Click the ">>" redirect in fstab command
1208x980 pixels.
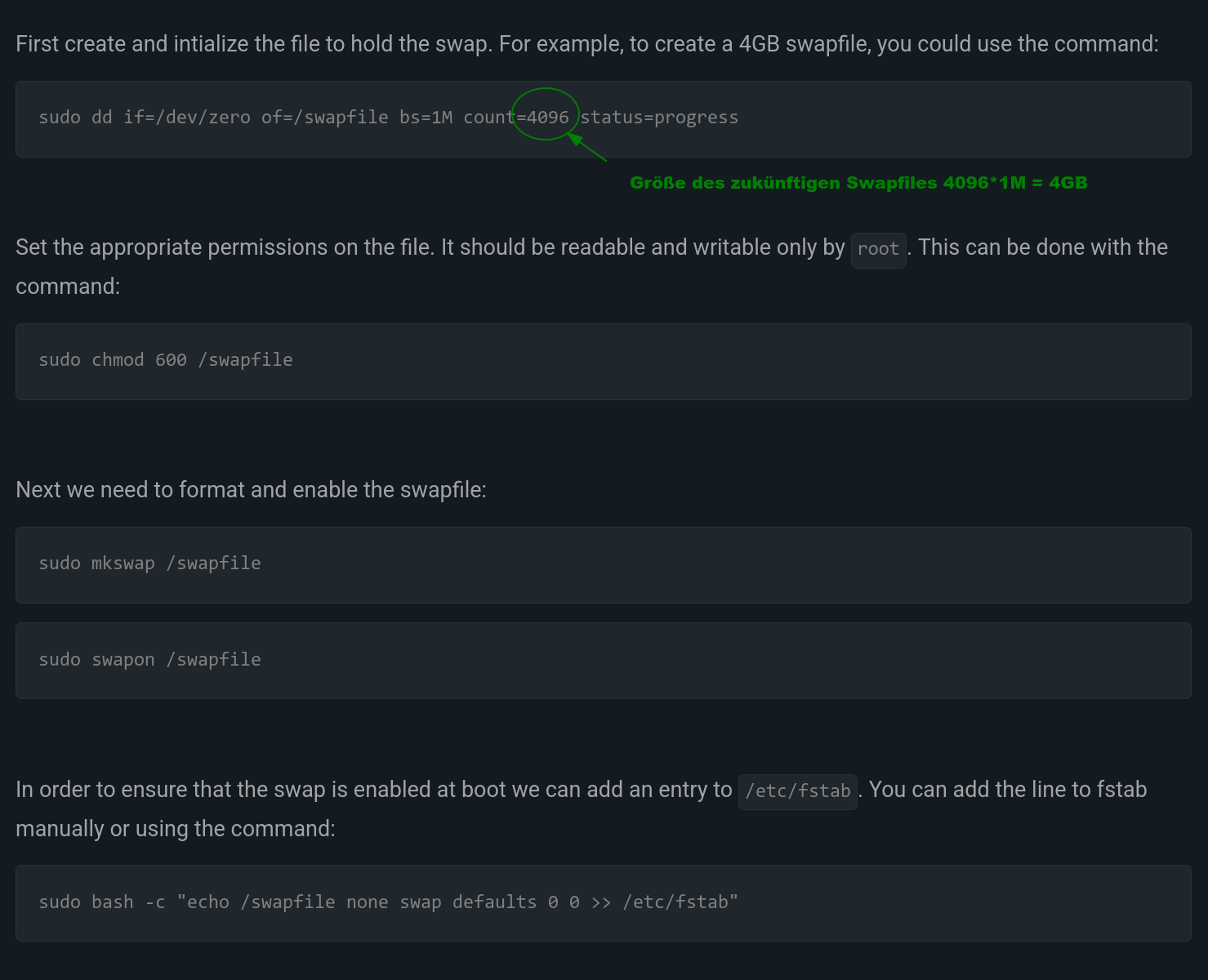click(600, 902)
